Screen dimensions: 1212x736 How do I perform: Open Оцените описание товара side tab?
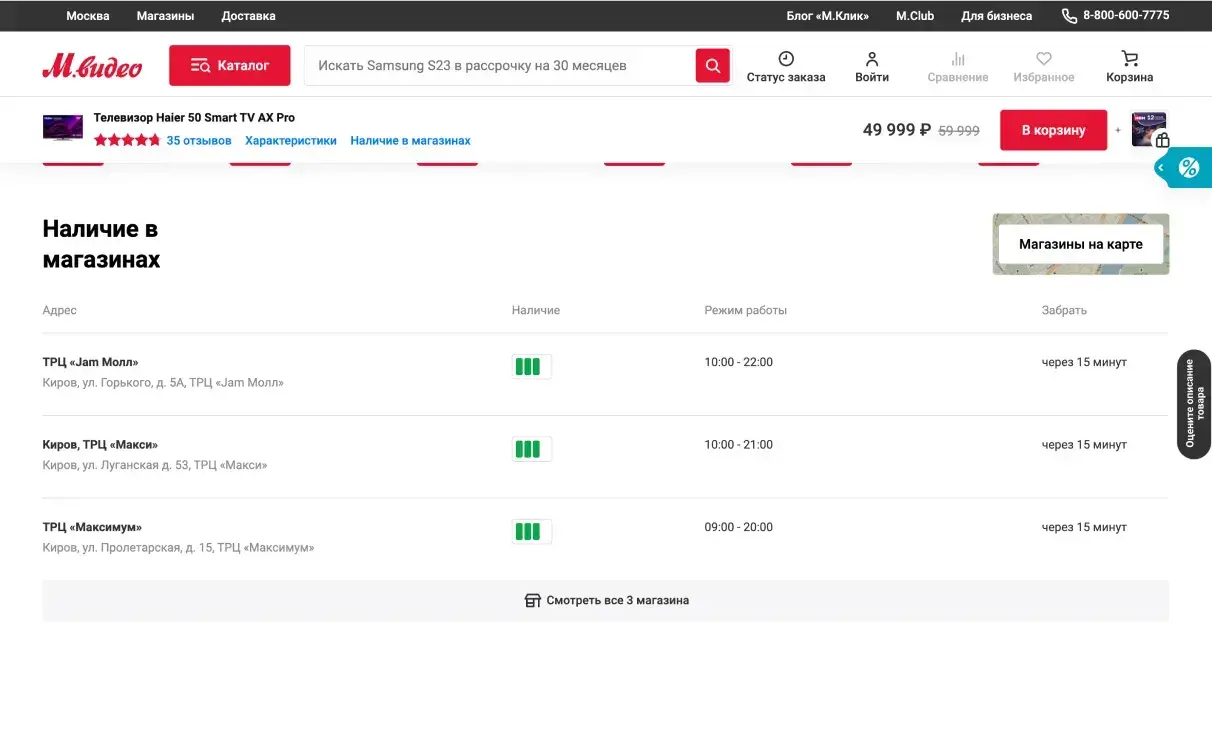(x=1195, y=404)
